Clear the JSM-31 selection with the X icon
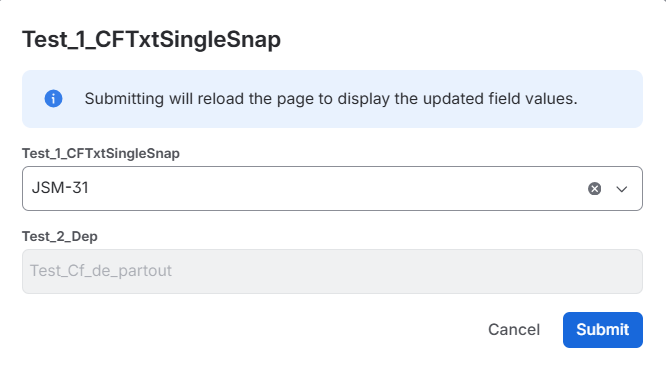The image size is (666, 370). pyautogui.click(x=594, y=189)
